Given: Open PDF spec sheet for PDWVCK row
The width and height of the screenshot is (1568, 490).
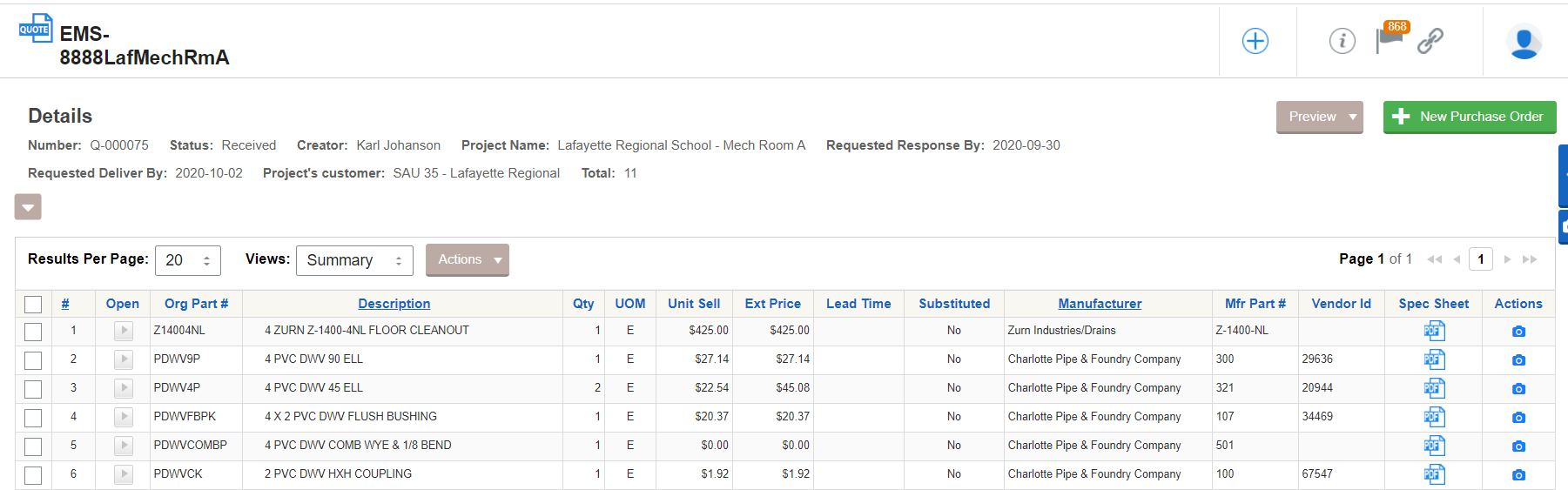Looking at the screenshot, I should click(1434, 474).
